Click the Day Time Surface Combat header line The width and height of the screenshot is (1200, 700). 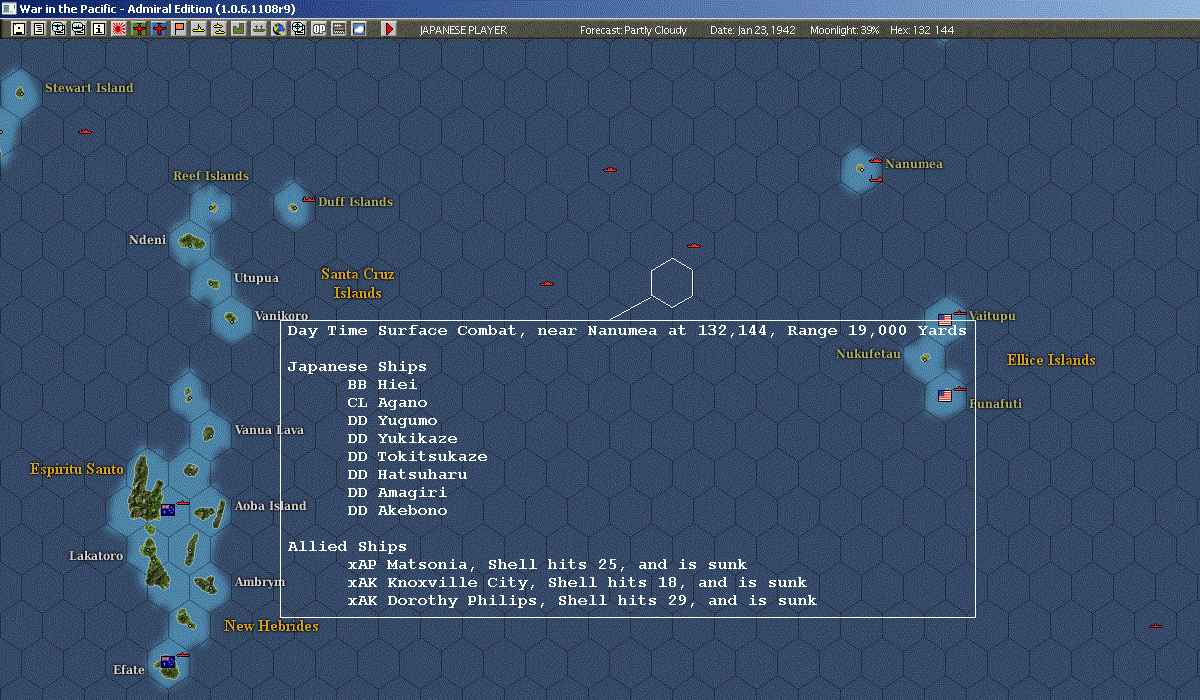click(627, 331)
